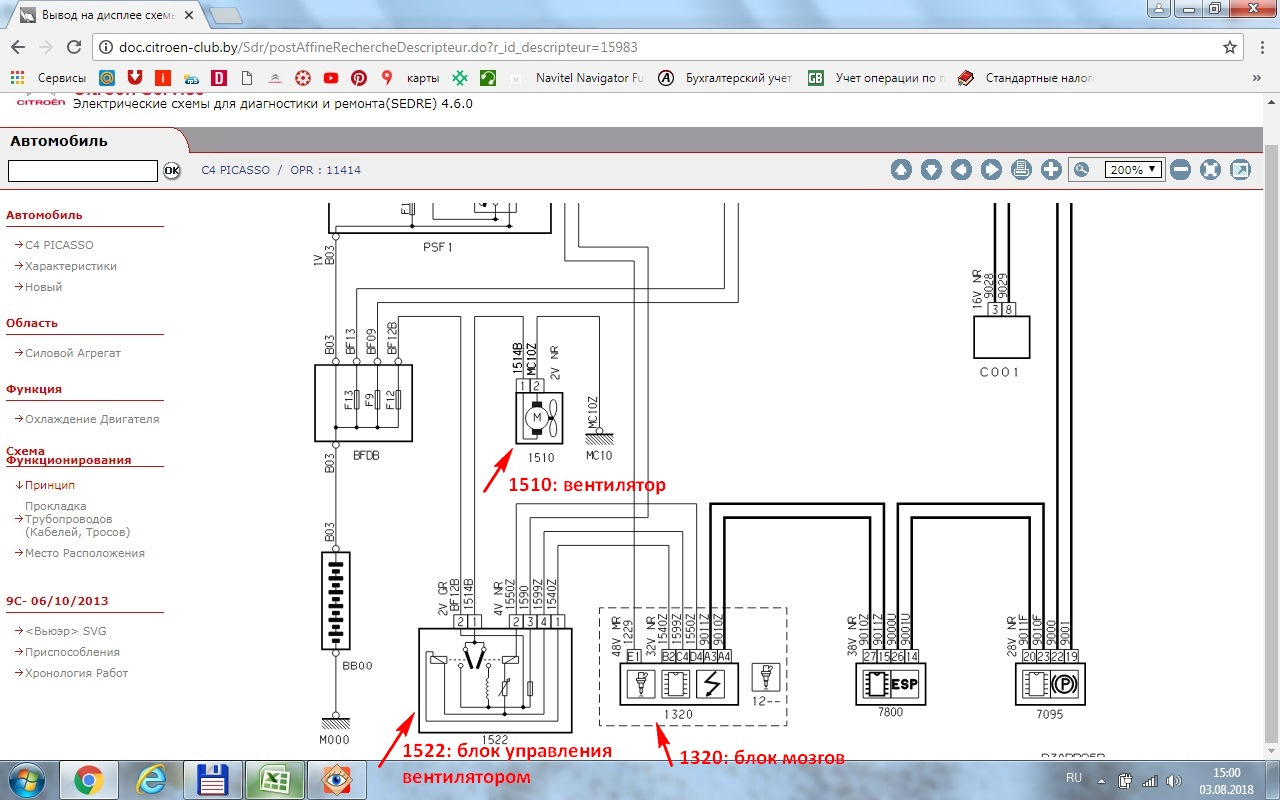Click the RU language indicator
The width and height of the screenshot is (1280, 800).
1074,777
